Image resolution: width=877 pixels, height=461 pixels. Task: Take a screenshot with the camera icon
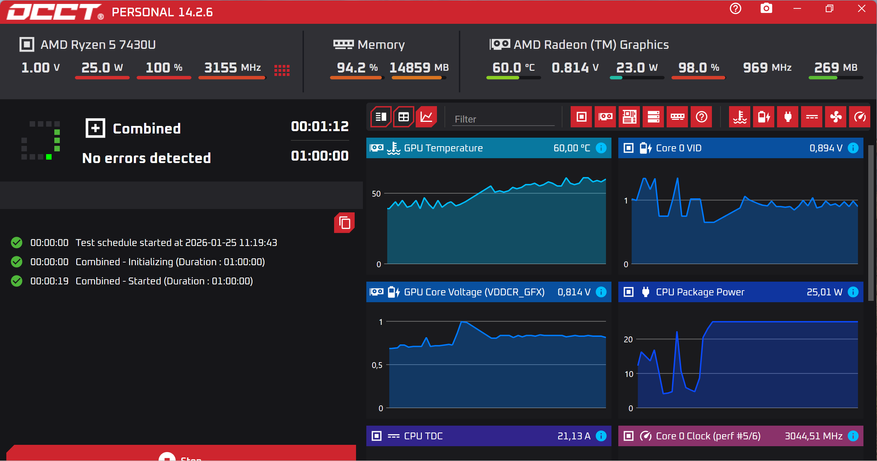766,9
